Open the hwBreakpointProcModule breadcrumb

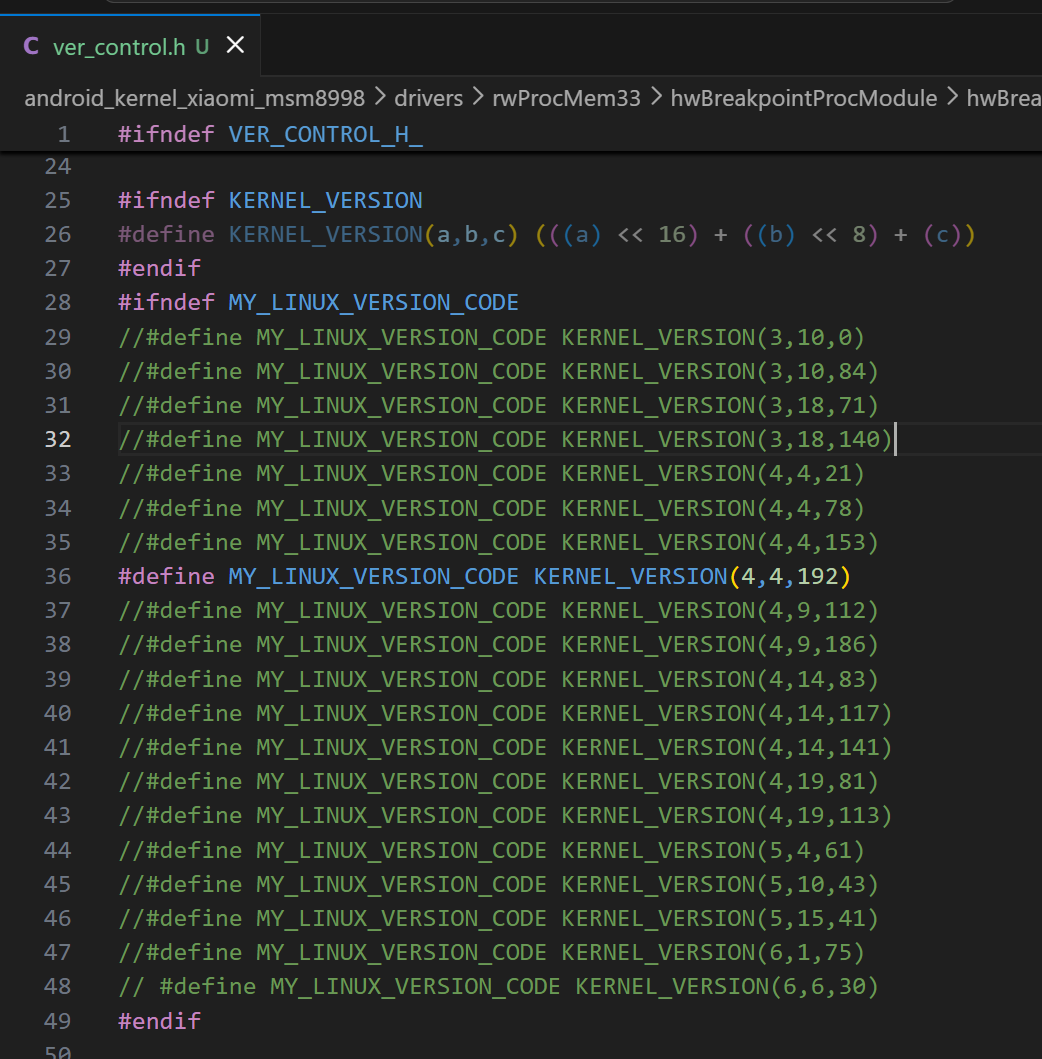pyautogui.click(x=803, y=98)
